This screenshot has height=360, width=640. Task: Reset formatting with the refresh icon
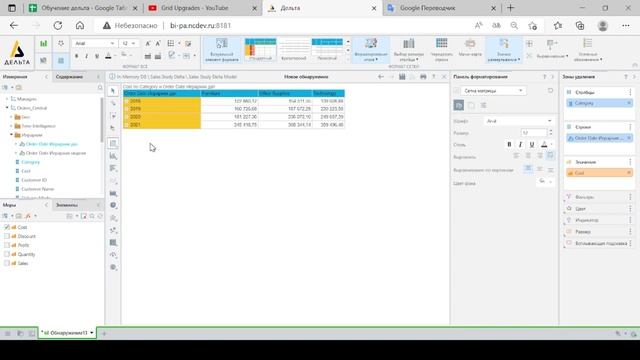550,91
